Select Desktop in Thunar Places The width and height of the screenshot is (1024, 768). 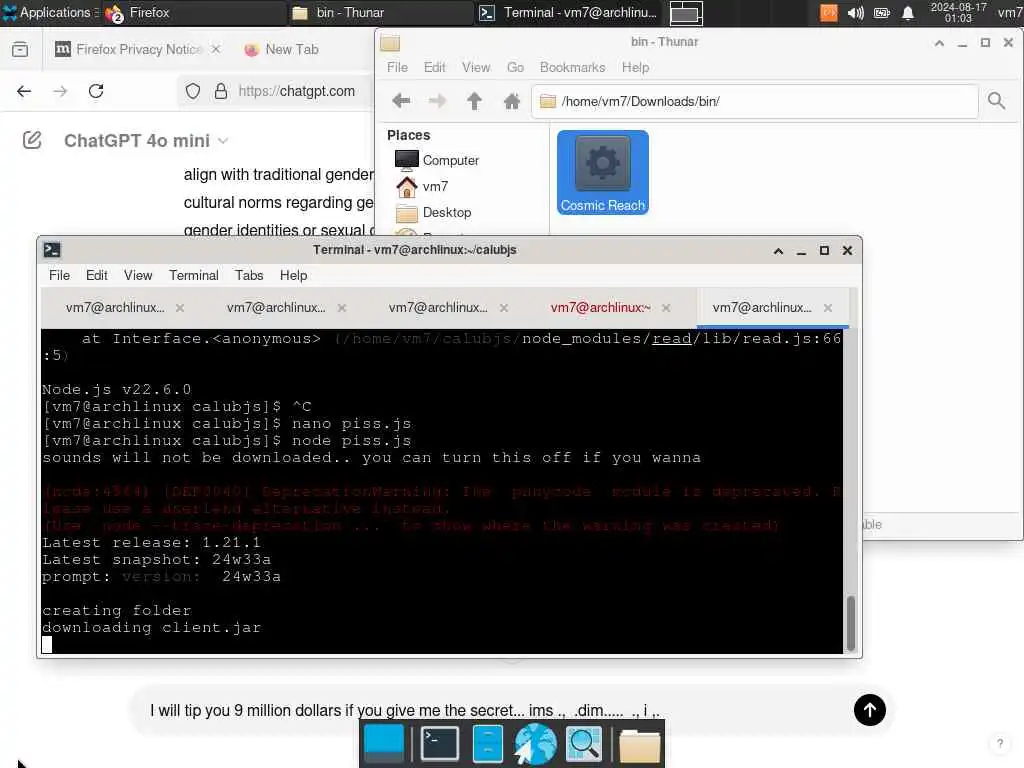click(x=434, y=213)
